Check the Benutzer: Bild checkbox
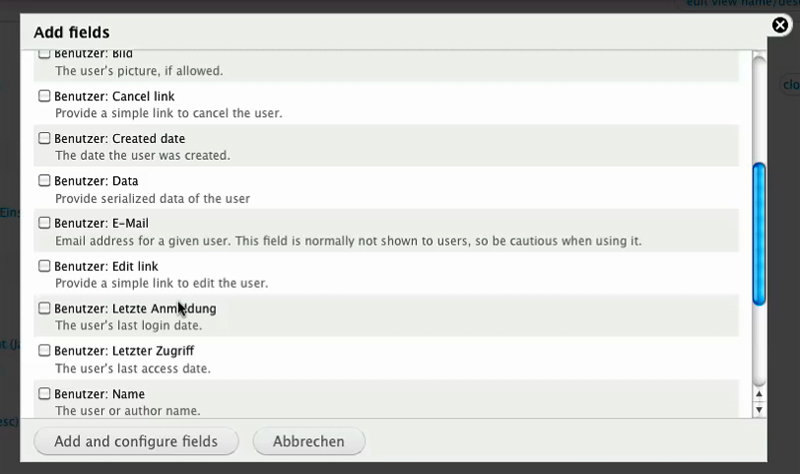This screenshot has width=800, height=474. (x=44, y=54)
